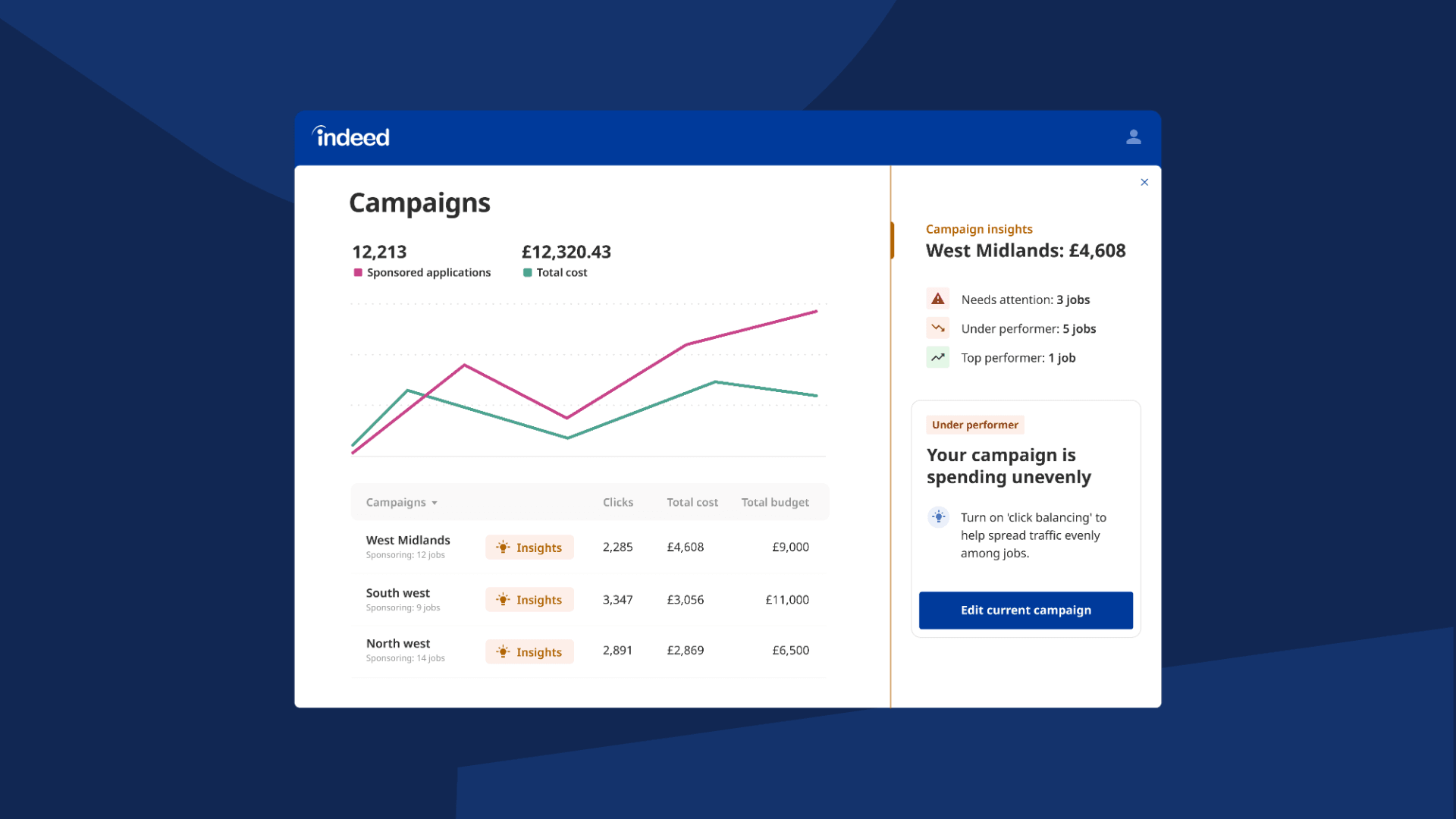Image resolution: width=1456 pixels, height=819 pixels.
Task: Select the Total budget column header
Action: pyautogui.click(x=775, y=502)
